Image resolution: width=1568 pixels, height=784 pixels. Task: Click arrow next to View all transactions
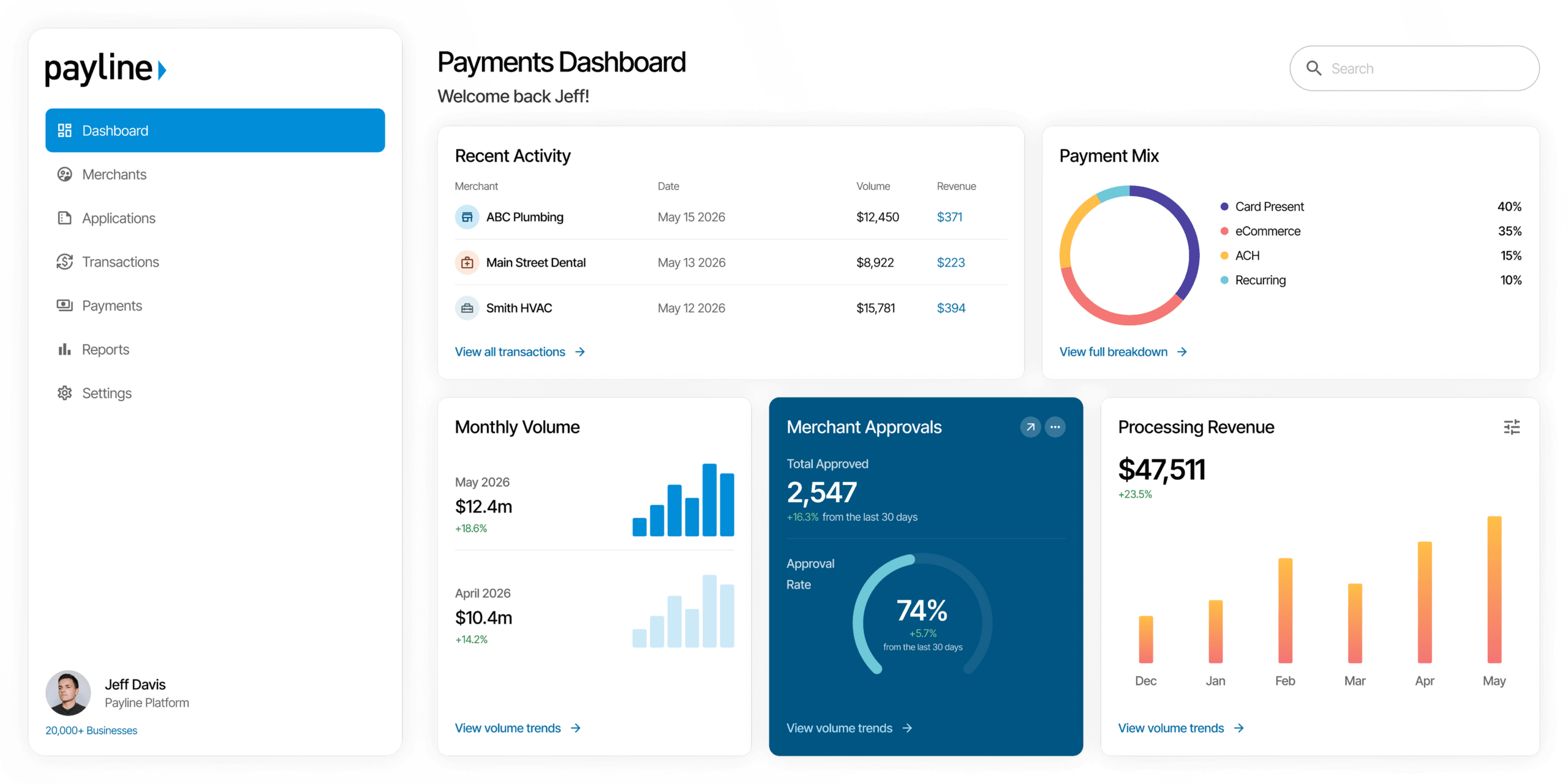[580, 352]
